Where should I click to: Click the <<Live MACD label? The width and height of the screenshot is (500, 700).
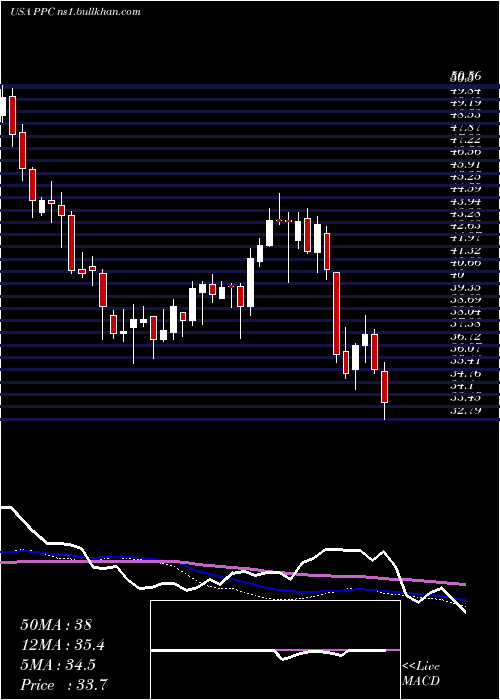pyautogui.click(x=421, y=673)
